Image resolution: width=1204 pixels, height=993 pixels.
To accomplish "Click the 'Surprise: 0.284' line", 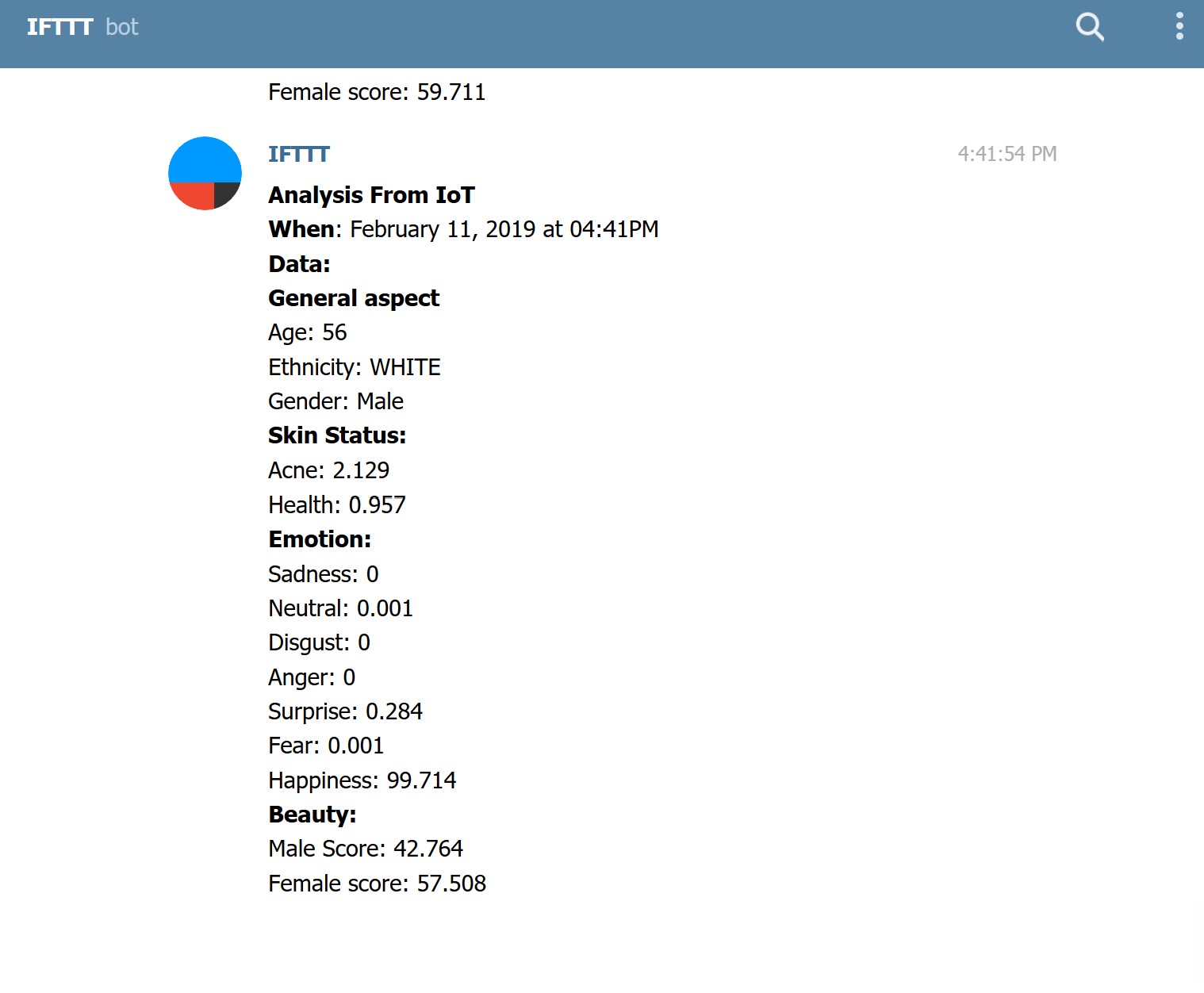I will 345,711.
